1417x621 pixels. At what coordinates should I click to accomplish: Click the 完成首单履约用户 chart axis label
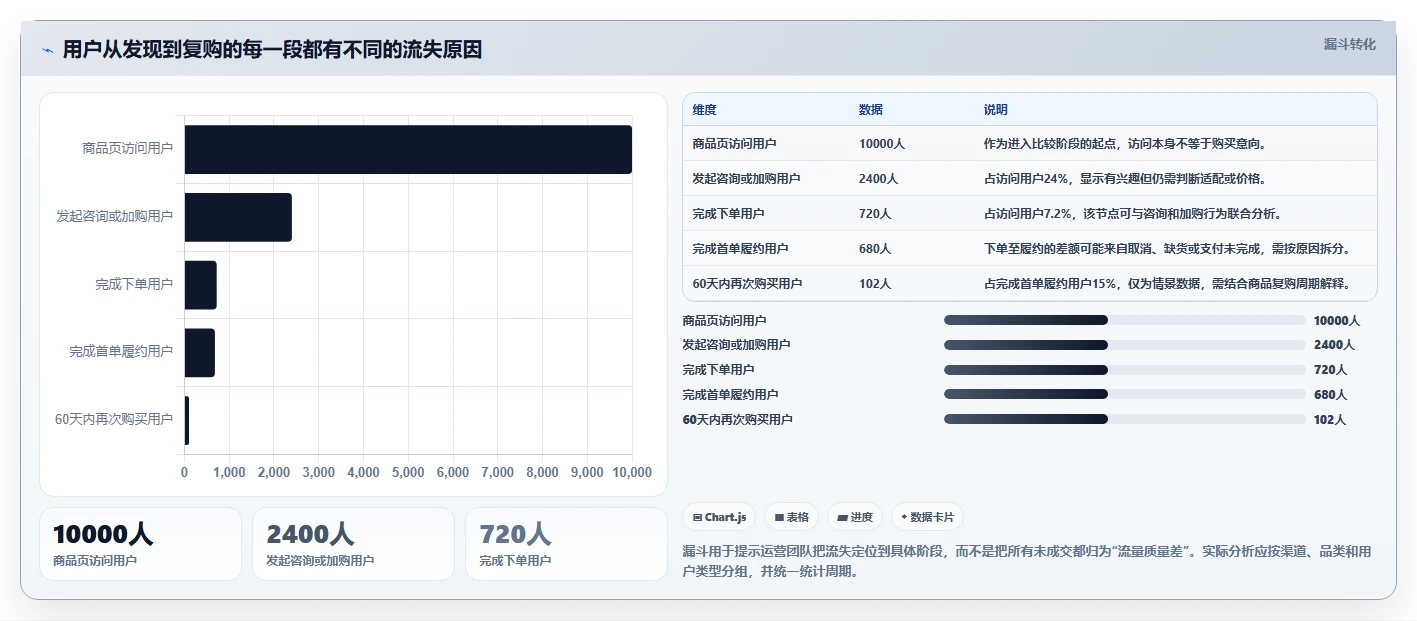[121, 352]
